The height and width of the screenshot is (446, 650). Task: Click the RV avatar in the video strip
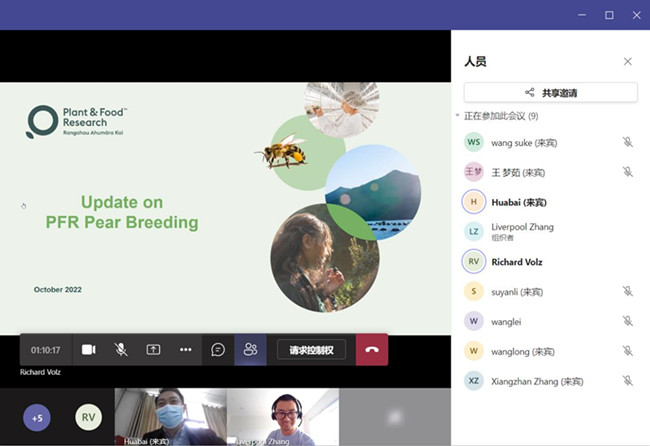tap(88, 417)
